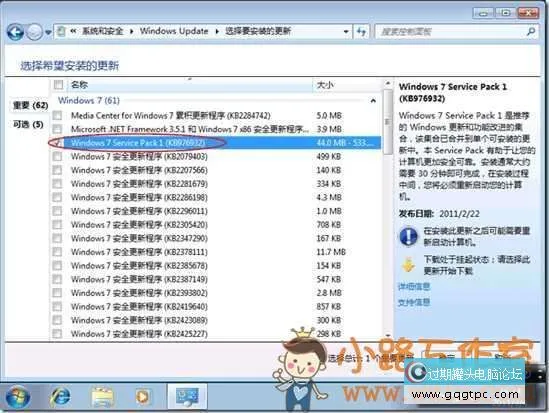Click the search magnifier icon

[x=531, y=32]
